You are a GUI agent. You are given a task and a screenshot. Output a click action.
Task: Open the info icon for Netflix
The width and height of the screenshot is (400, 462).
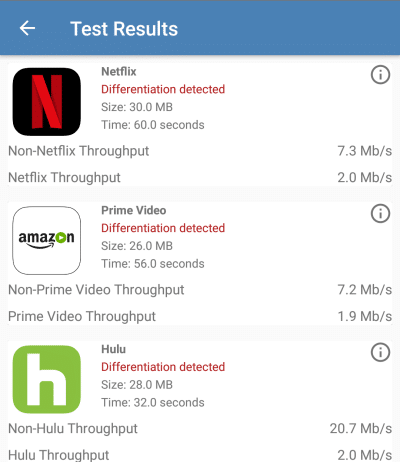[380, 75]
